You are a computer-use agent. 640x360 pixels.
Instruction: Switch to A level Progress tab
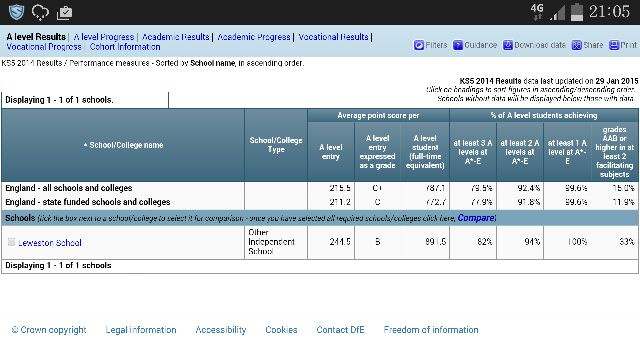click(104, 37)
